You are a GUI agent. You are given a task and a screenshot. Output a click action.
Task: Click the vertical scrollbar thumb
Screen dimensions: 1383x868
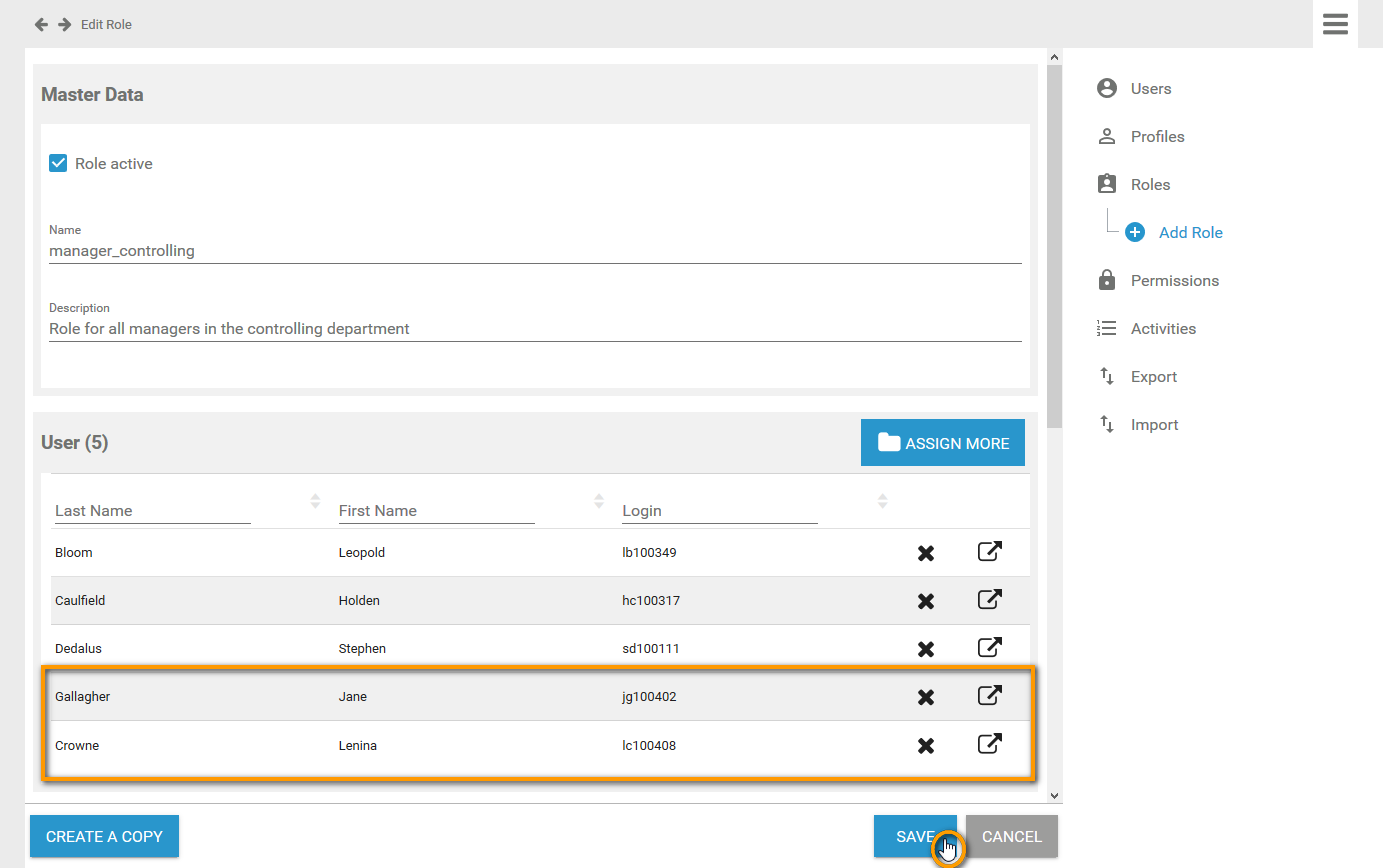(1053, 240)
